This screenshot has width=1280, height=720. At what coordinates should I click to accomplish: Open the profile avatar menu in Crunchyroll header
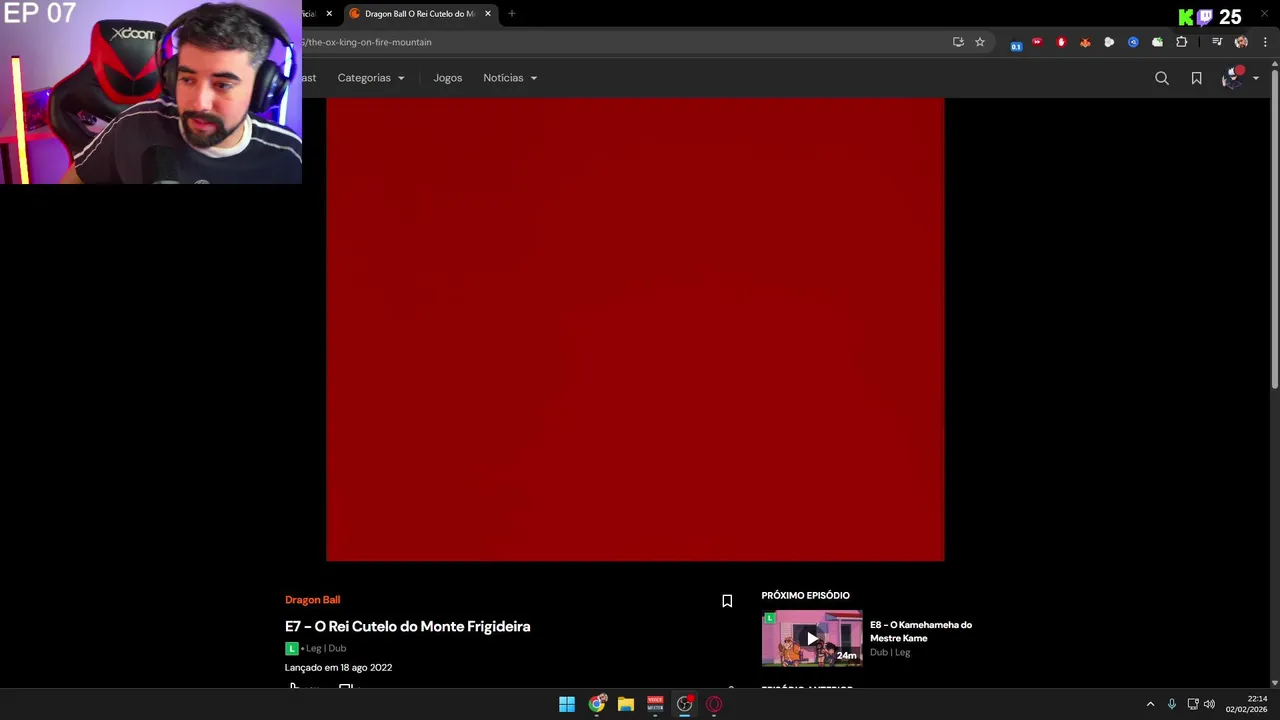click(1233, 78)
